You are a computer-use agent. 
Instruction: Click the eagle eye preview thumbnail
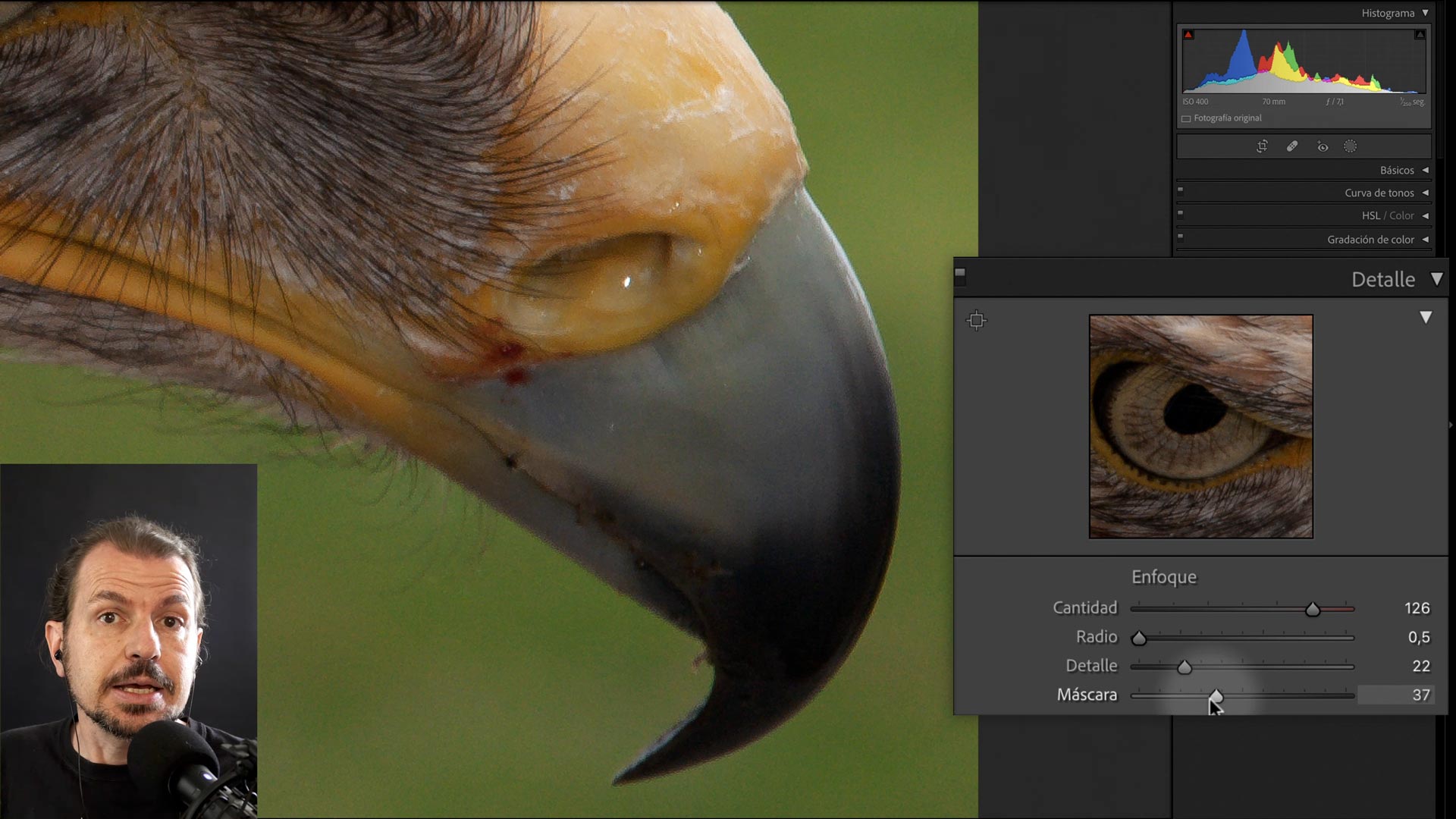pyautogui.click(x=1201, y=427)
